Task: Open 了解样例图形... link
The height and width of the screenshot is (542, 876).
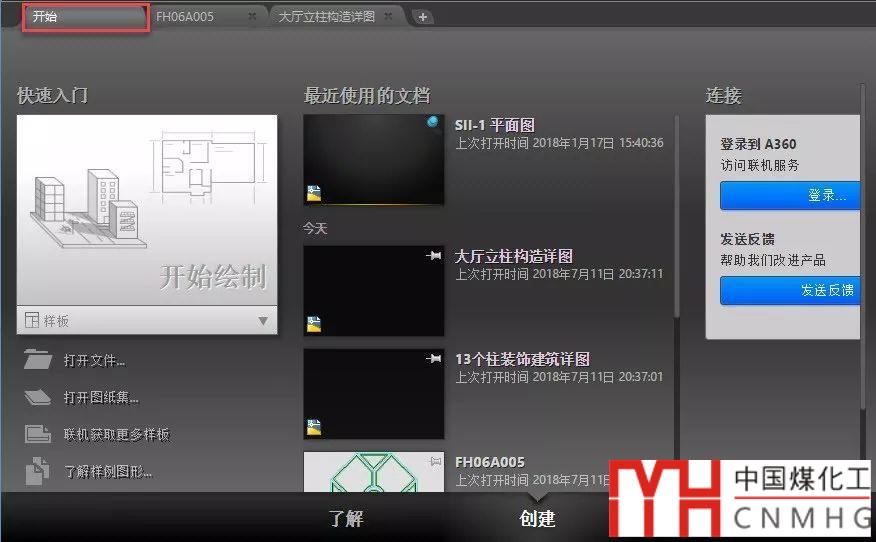Action: (x=108, y=472)
